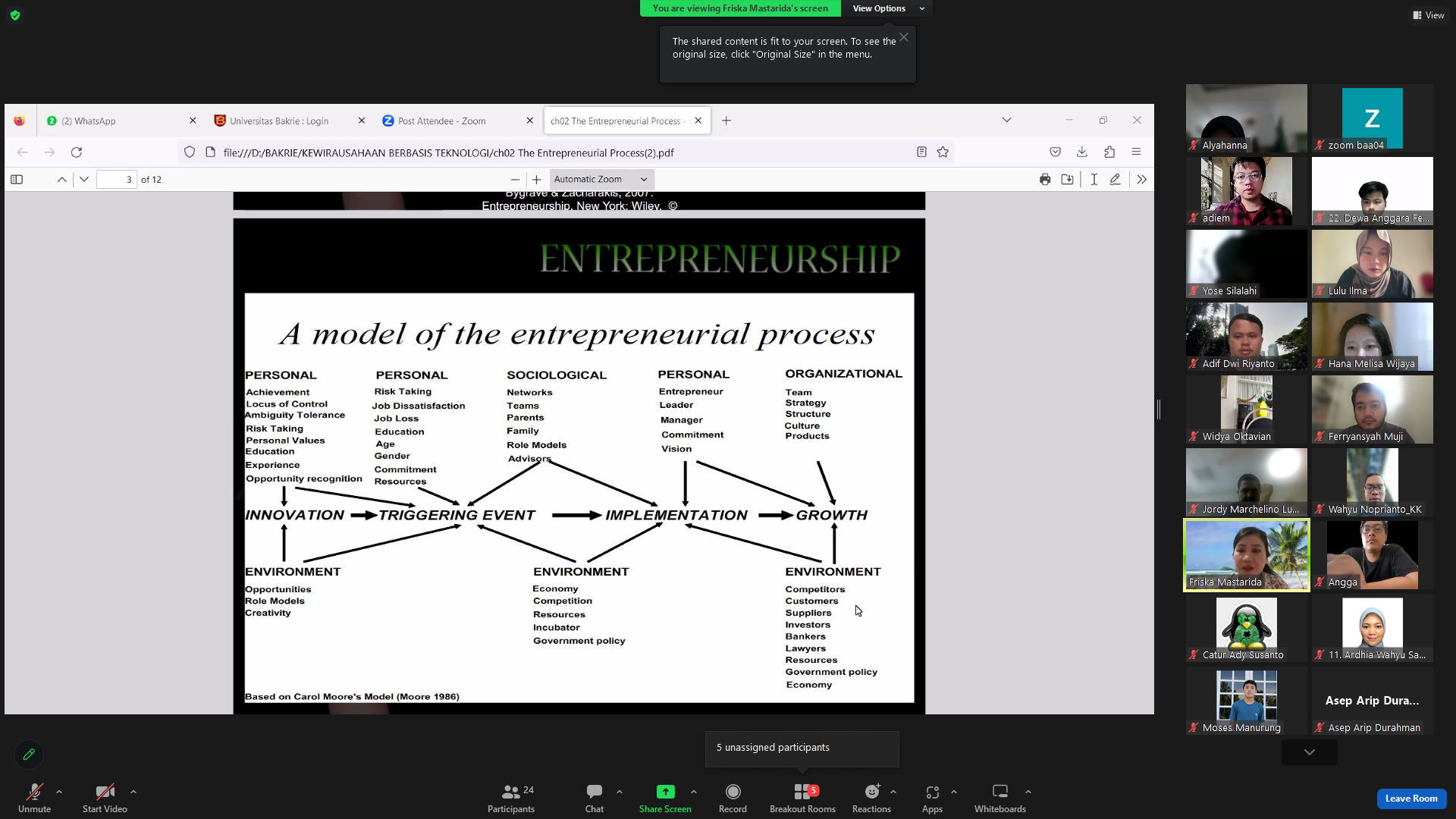
Task: Expand reactions options arrow
Action: (893, 792)
